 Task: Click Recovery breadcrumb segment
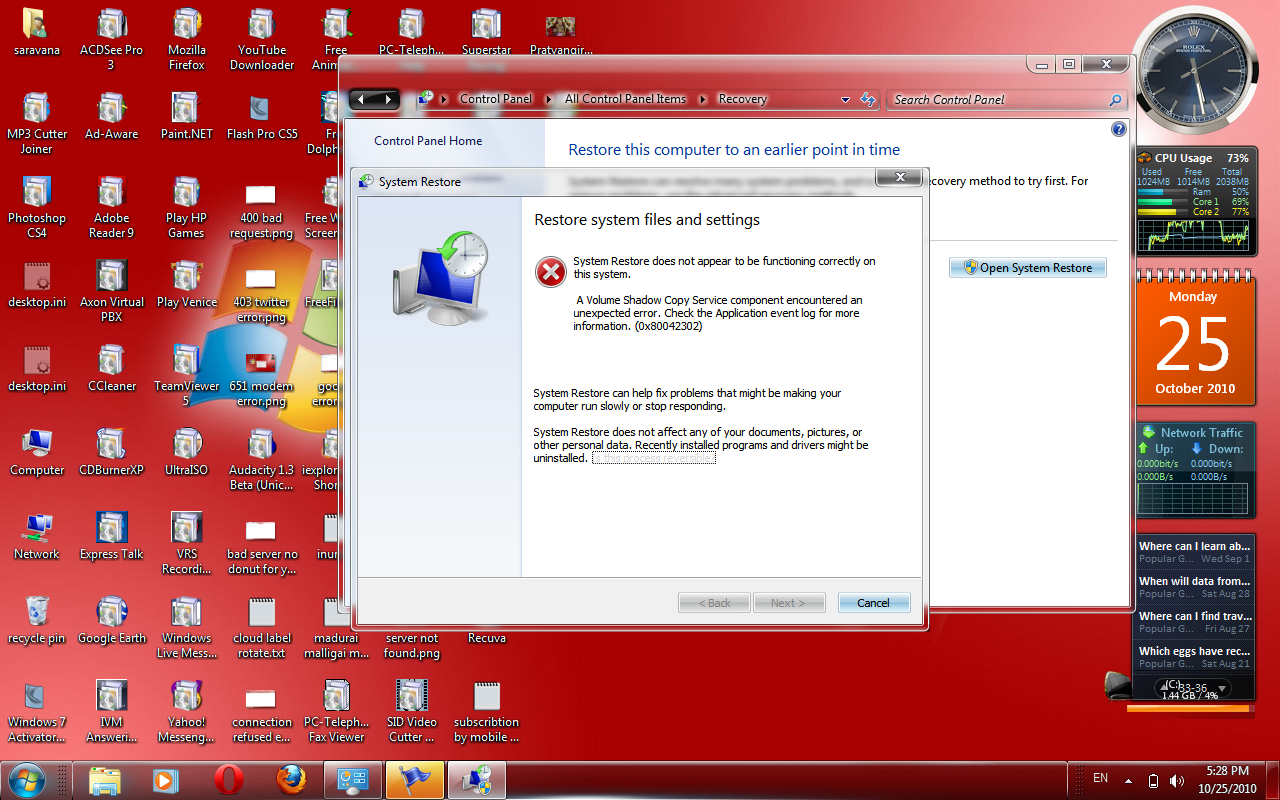click(742, 99)
